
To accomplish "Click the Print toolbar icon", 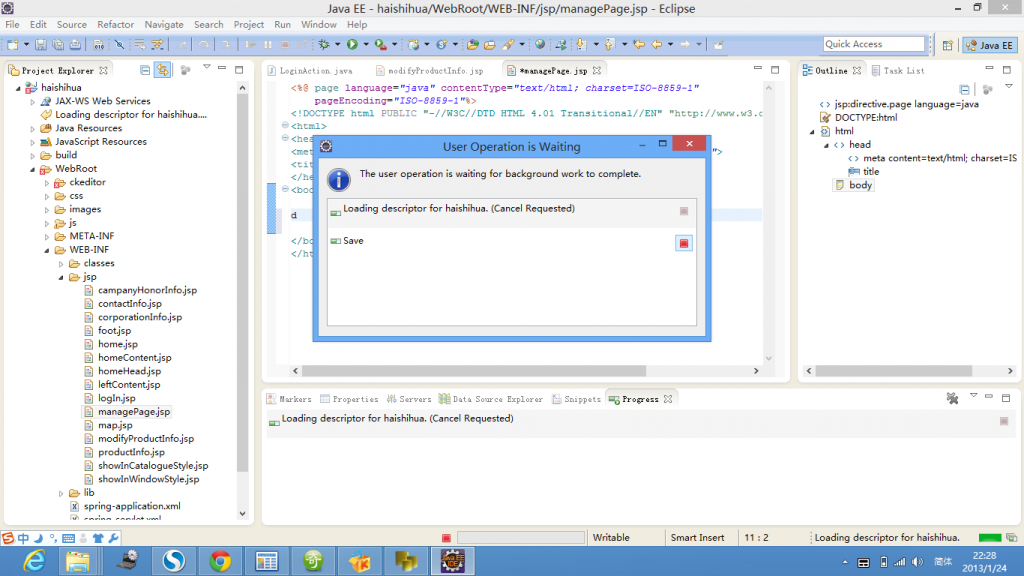I will (74, 44).
